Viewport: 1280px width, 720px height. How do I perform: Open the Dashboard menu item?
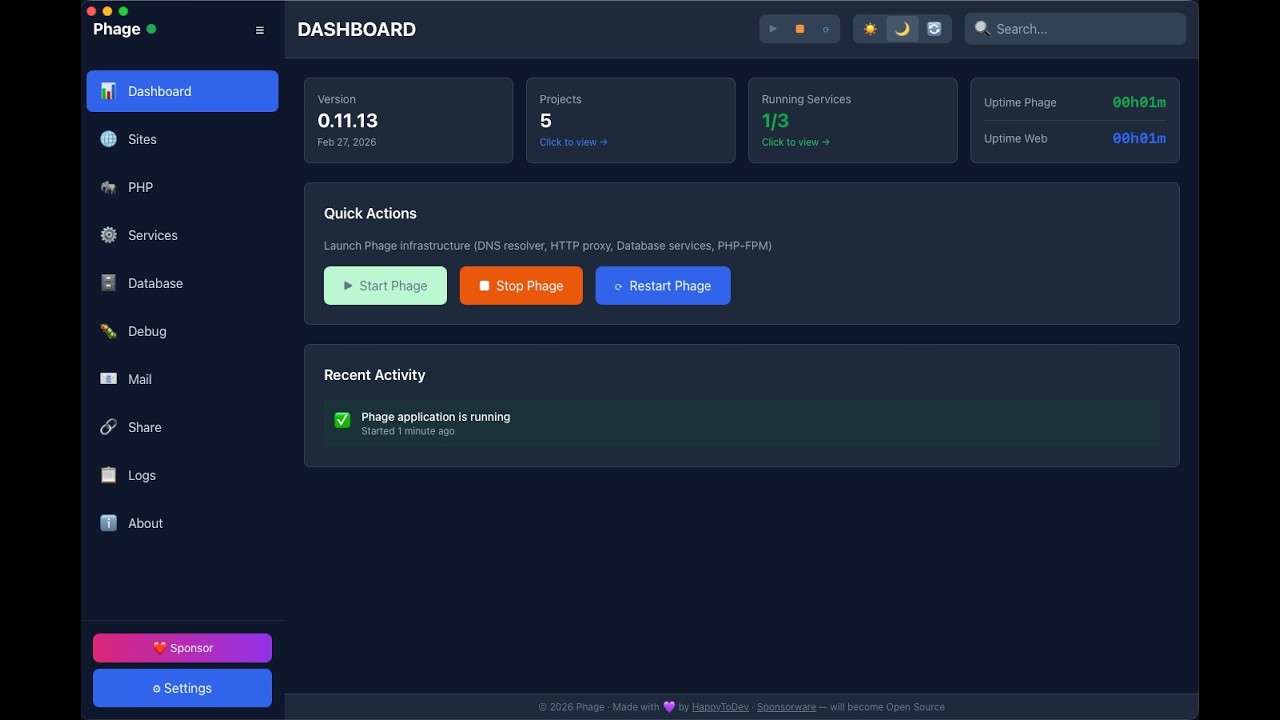tap(182, 91)
